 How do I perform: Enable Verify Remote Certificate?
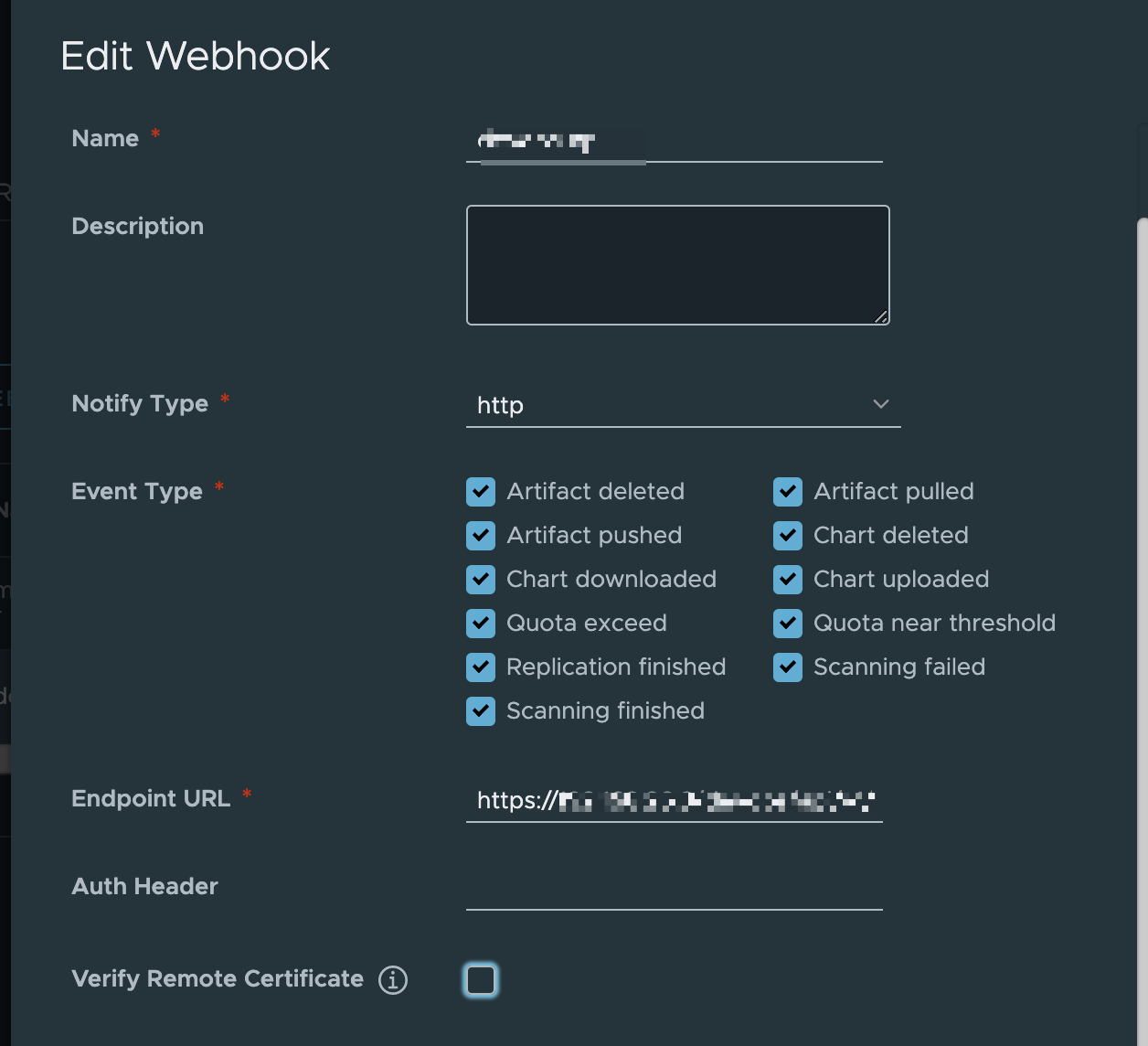tap(483, 978)
